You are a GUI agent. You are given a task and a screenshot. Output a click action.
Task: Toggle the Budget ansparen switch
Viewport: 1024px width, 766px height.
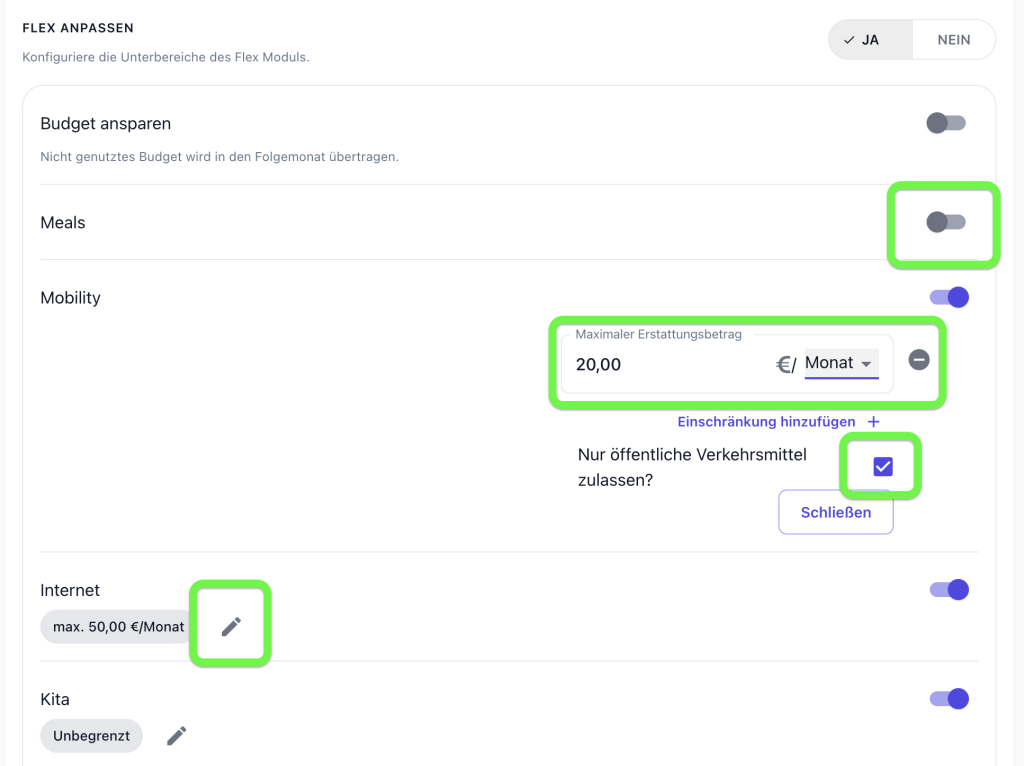coord(946,123)
